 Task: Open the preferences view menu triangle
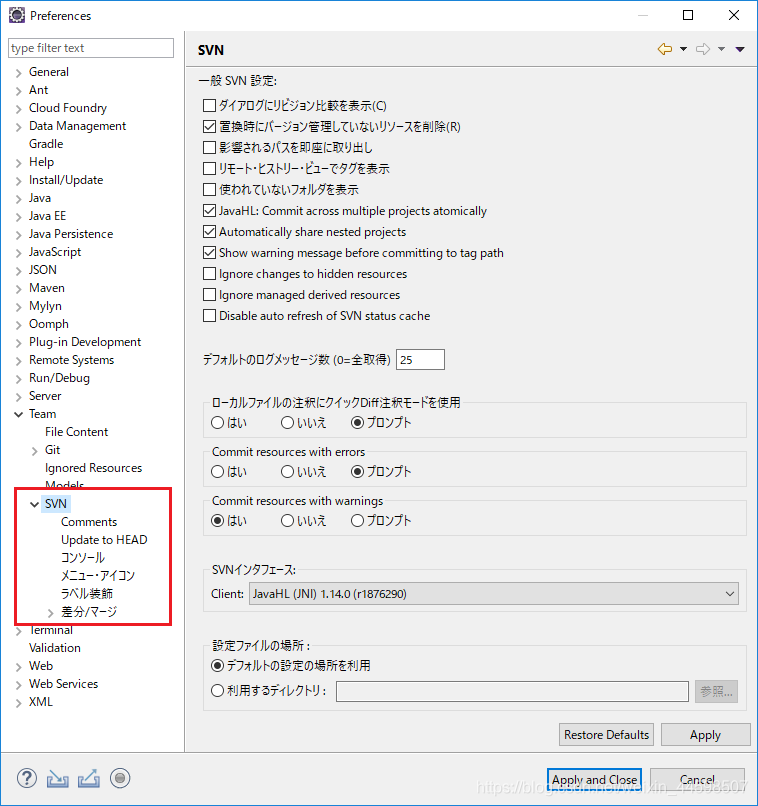[x=740, y=49]
